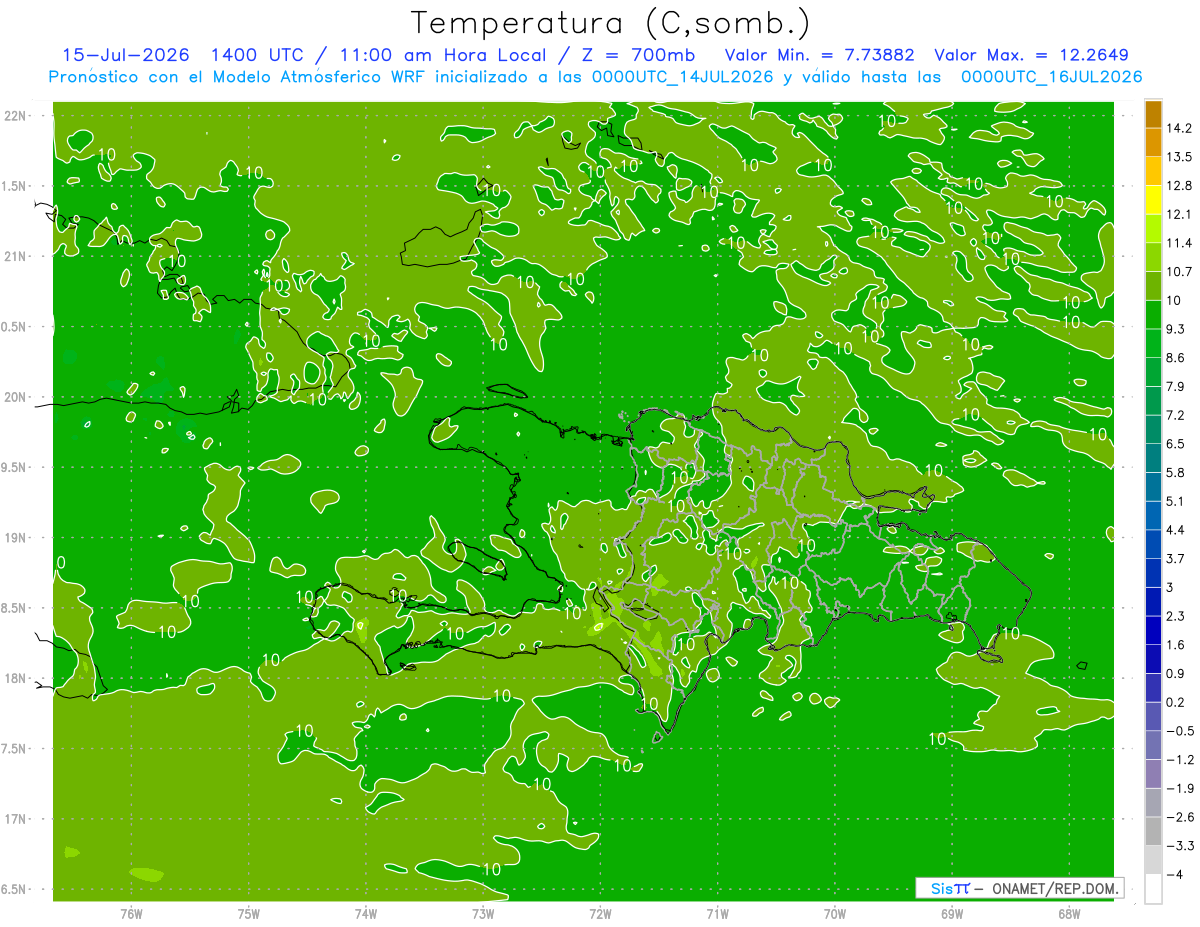Click the '74W' longitude label
The image size is (1200, 927).
coord(366,913)
